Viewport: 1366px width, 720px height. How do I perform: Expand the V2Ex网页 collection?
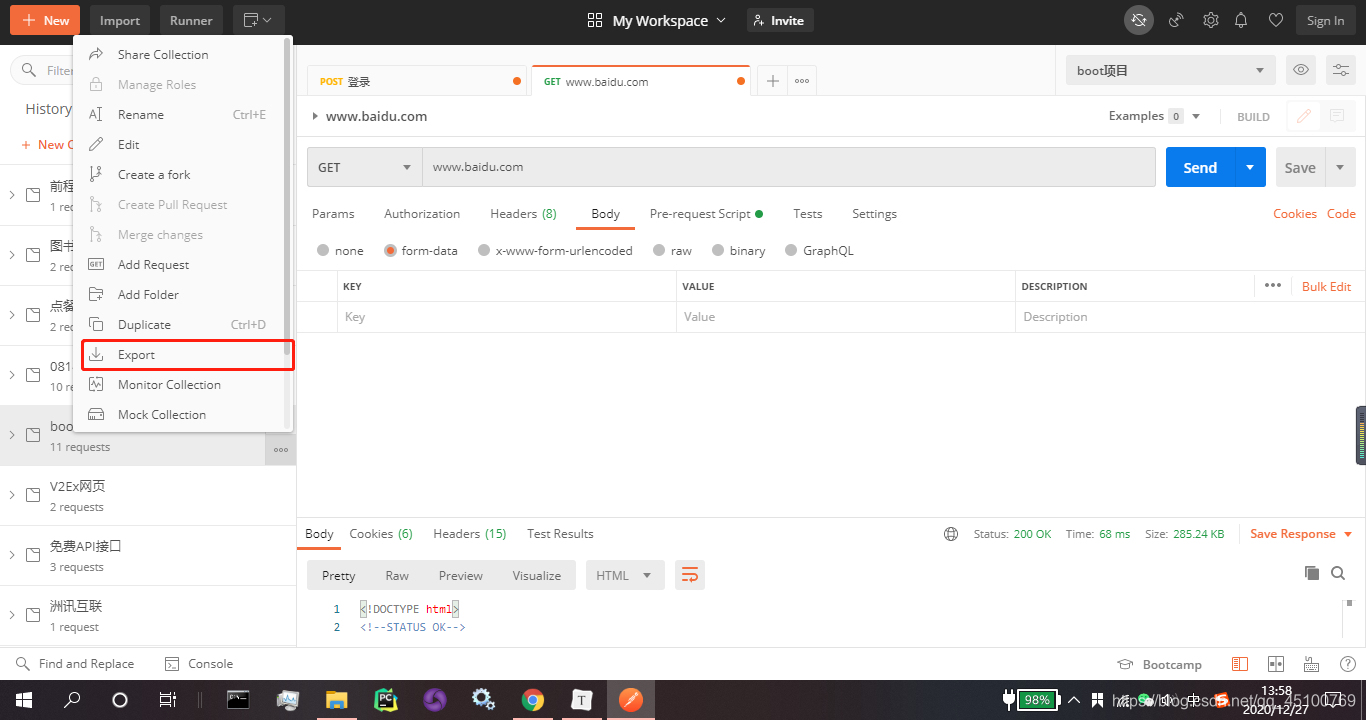tap(12, 495)
